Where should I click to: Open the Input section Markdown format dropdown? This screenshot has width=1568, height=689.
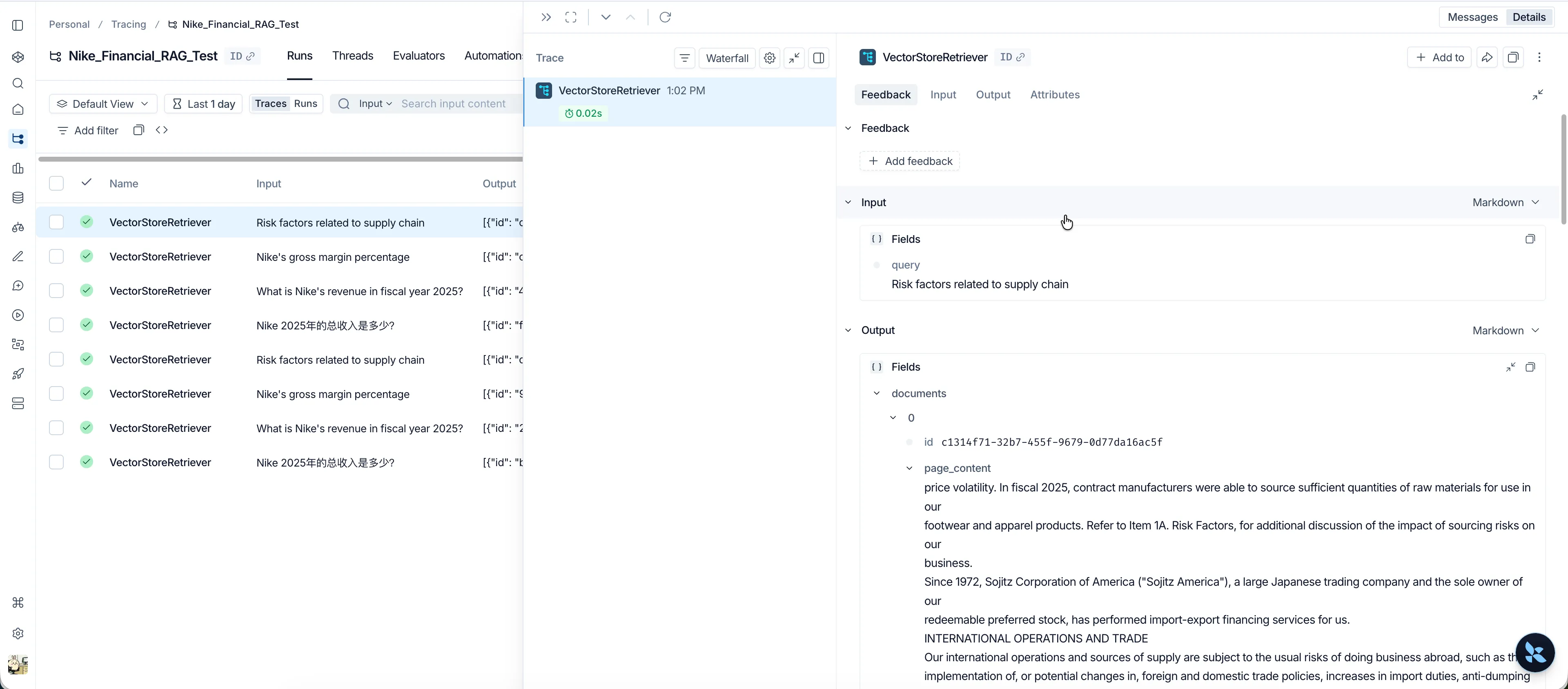coord(1505,203)
